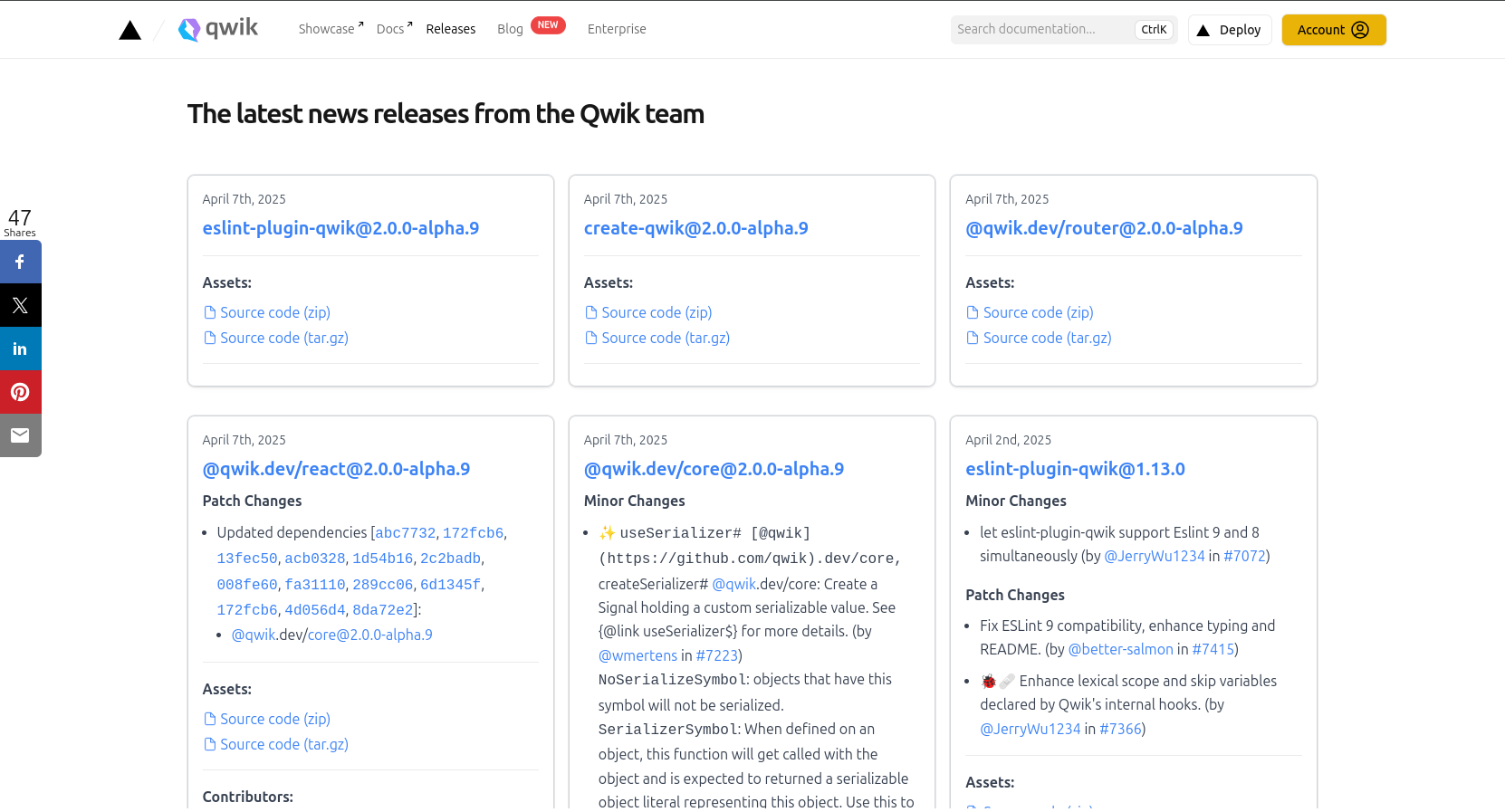
Task: Open commit 4d056d4 link
Action: (315, 610)
